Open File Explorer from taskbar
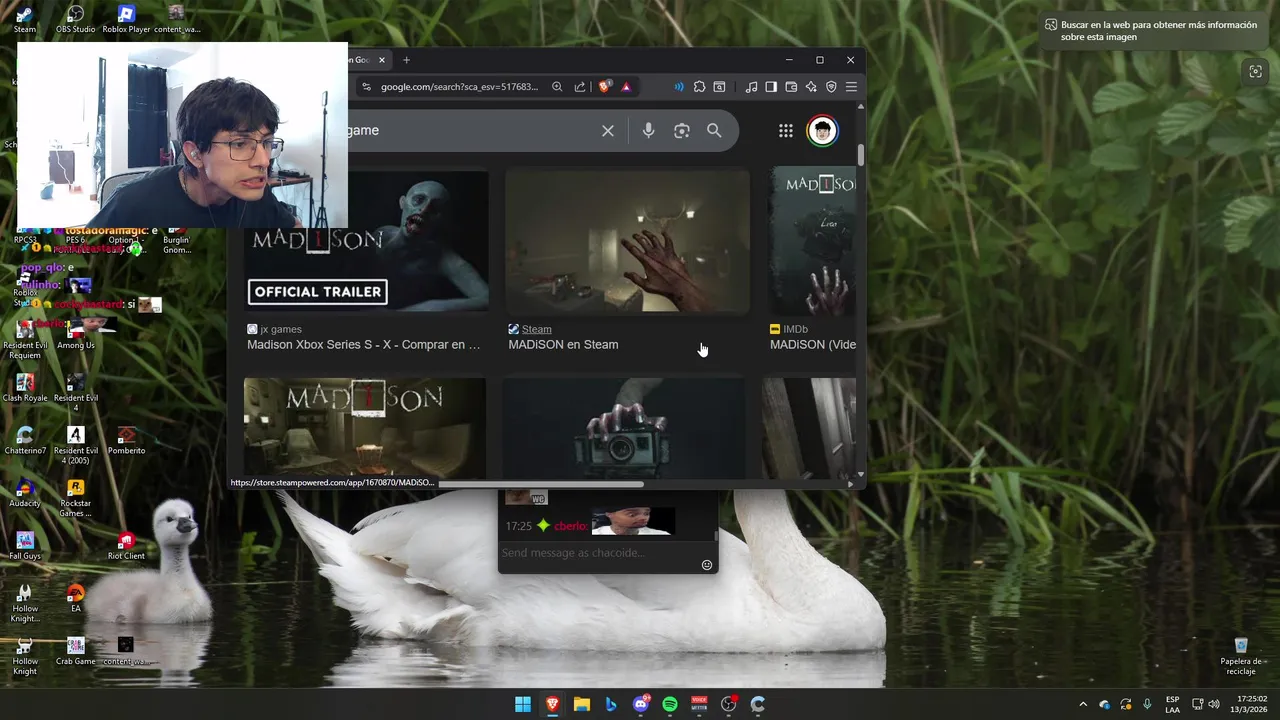 tap(581, 704)
